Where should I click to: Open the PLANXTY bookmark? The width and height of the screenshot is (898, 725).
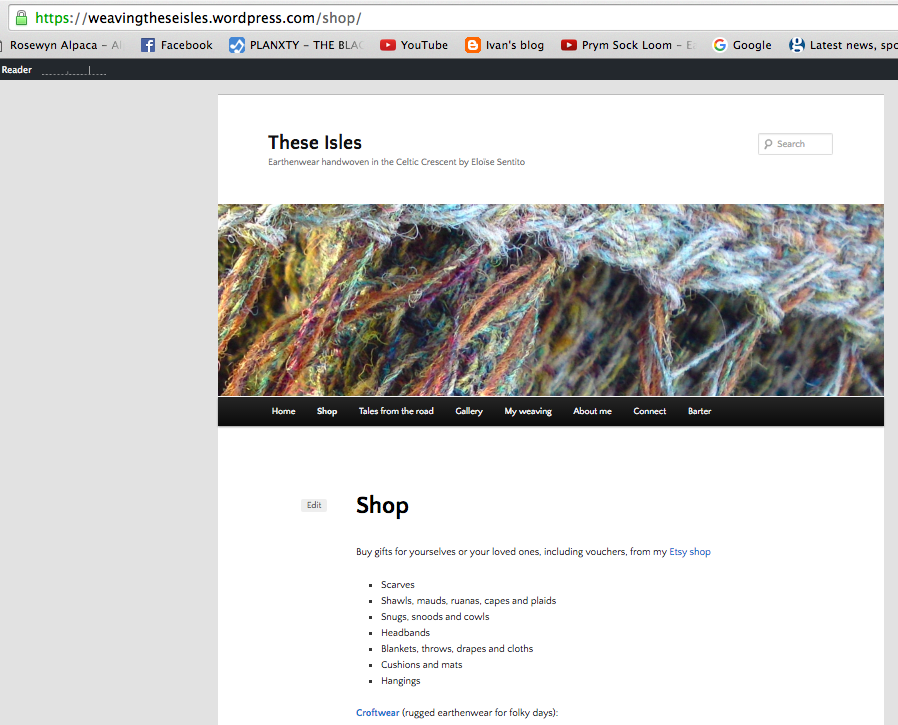coord(295,45)
